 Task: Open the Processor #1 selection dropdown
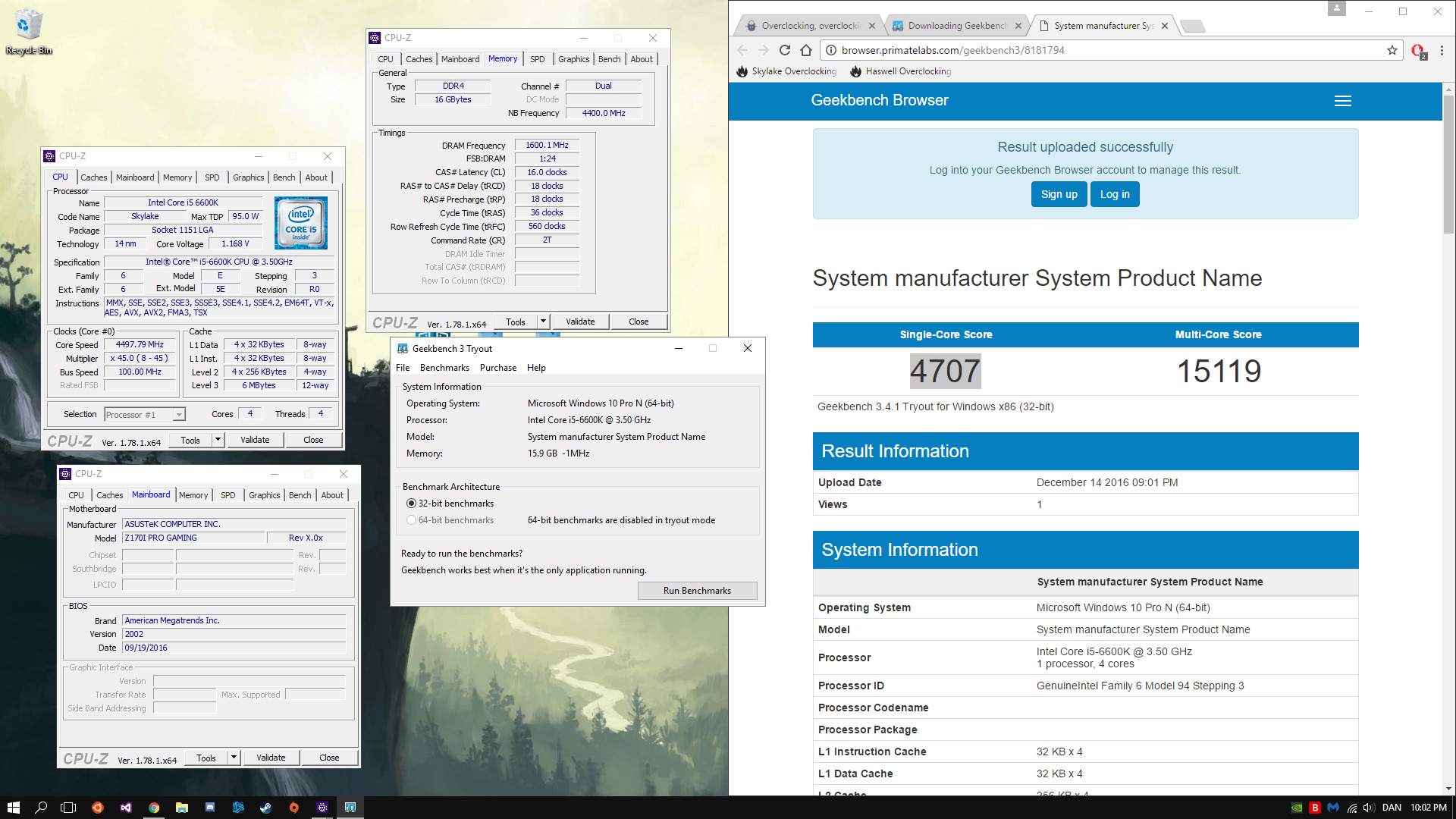[x=145, y=414]
